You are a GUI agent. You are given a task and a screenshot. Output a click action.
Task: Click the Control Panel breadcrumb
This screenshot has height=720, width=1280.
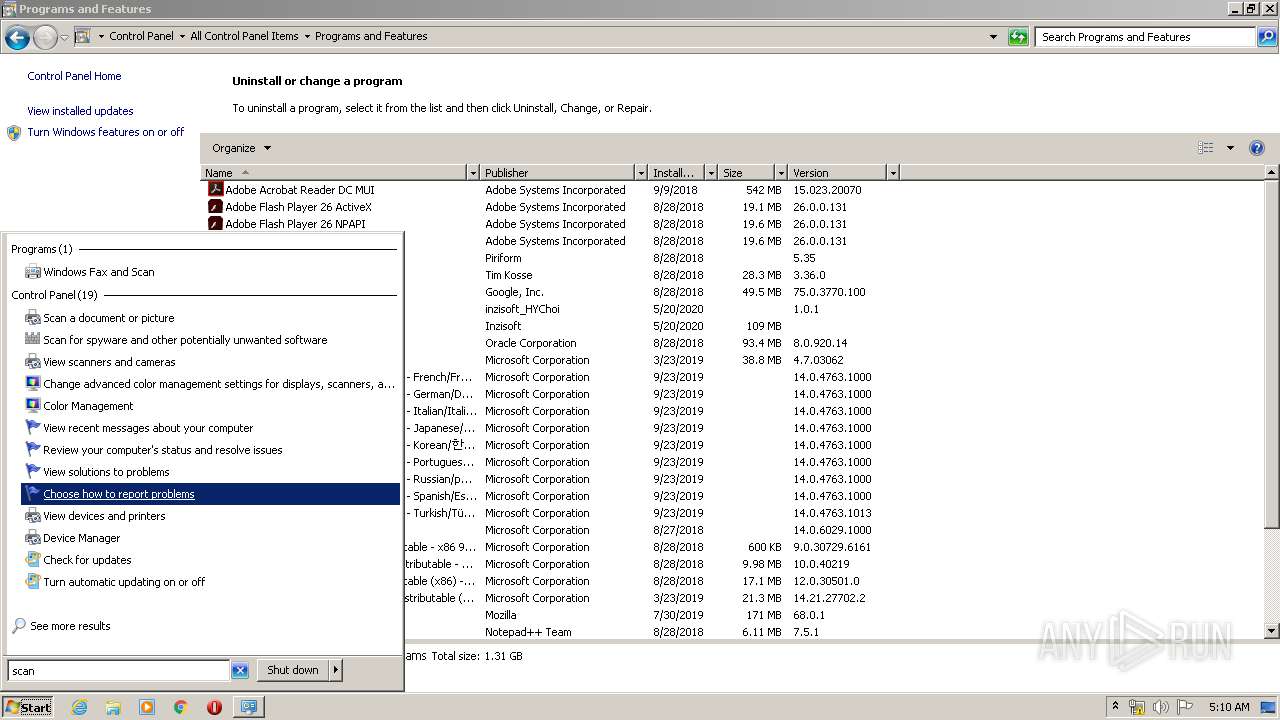click(141, 36)
